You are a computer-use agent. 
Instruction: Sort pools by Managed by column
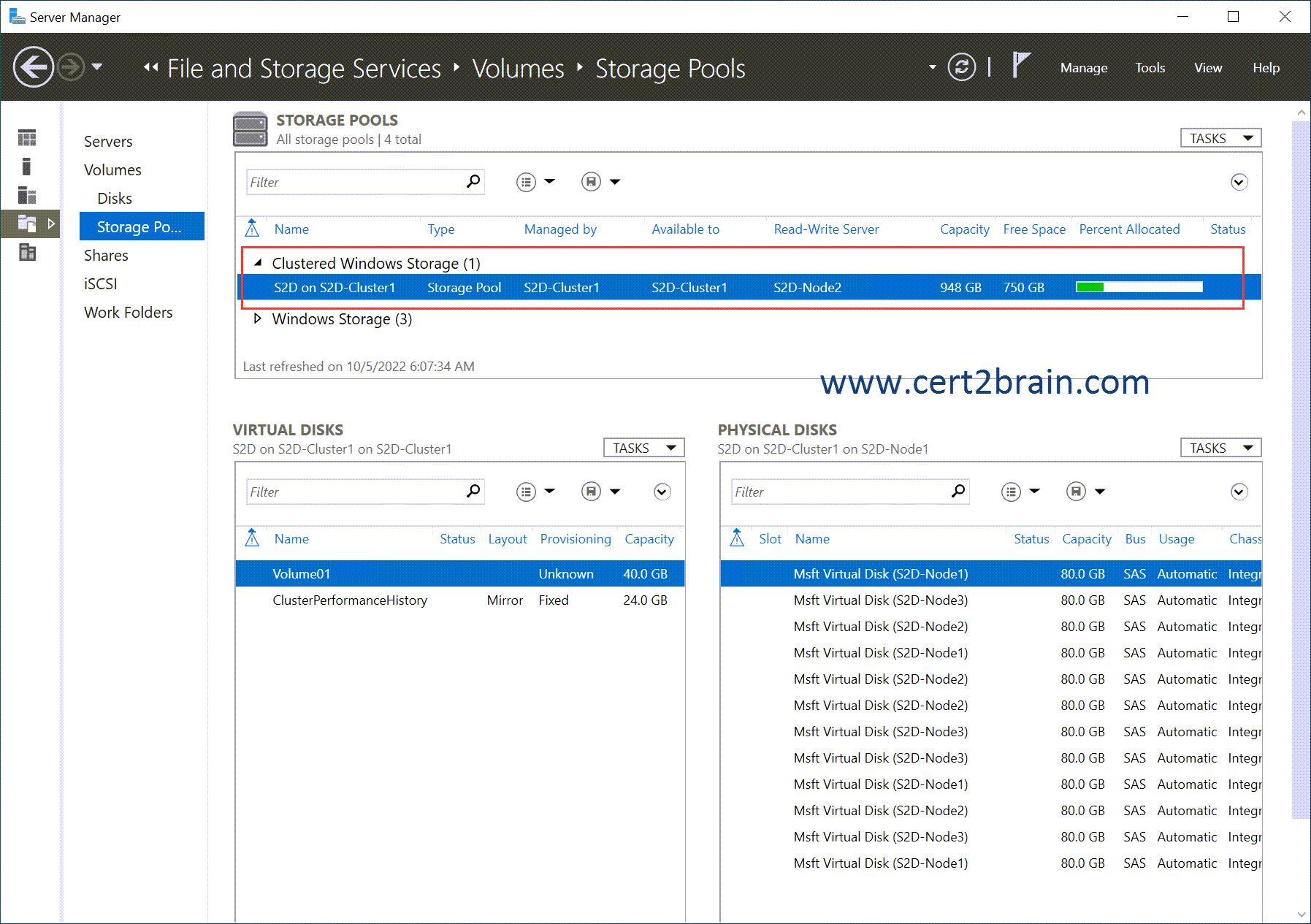560,229
